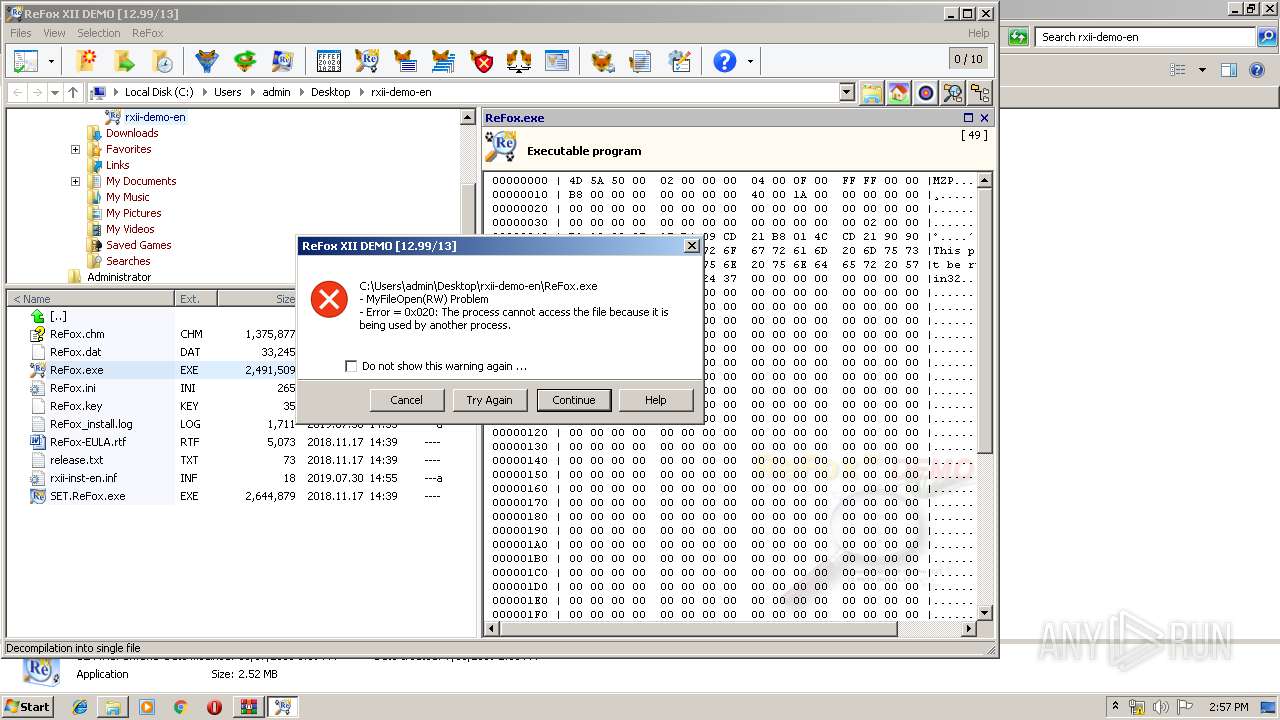Click the home folder icon beside address bar
Screen dimensions: 1280x720
point(899,93)
